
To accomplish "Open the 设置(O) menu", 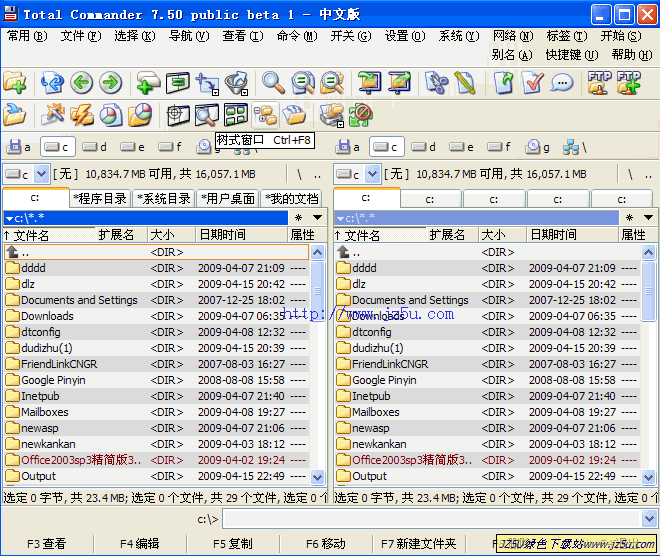I will (405, 36).
